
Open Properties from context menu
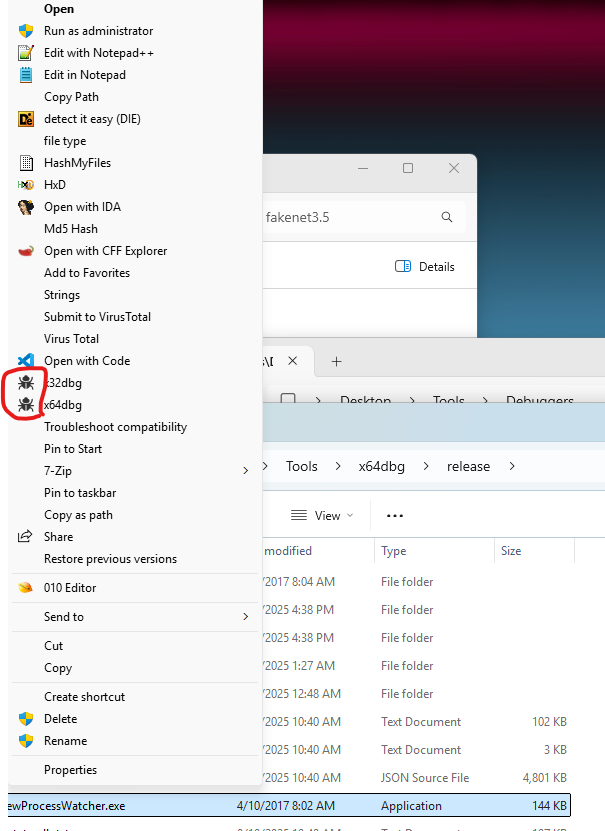pyautogui.click(x=70, y=770)
